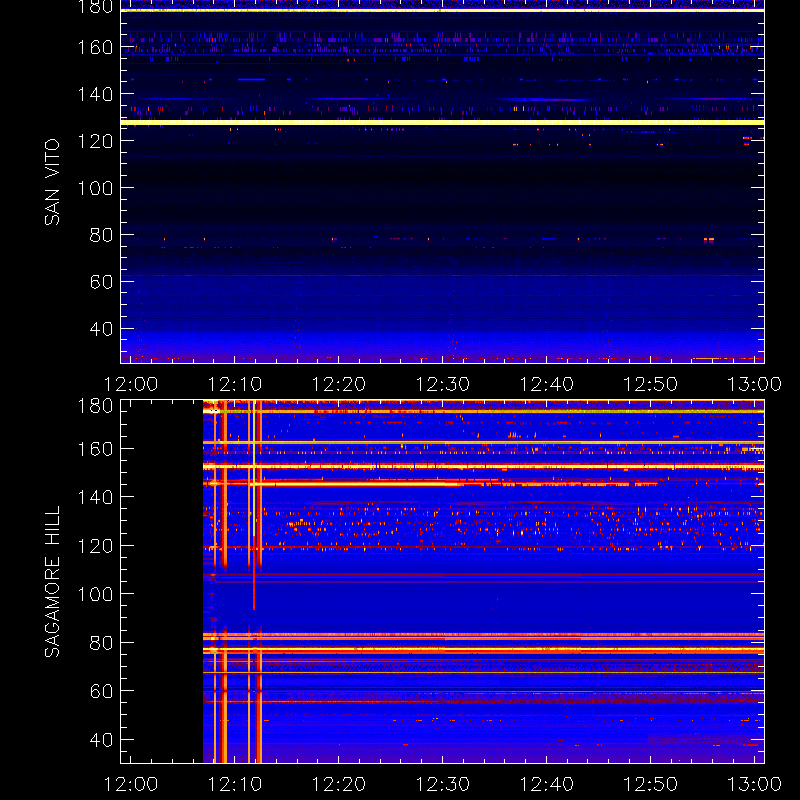Select the 180 frequency label on Sagamore Hill plot
Viewport: 800px width, 800px height.
click(x=95, y=406)
